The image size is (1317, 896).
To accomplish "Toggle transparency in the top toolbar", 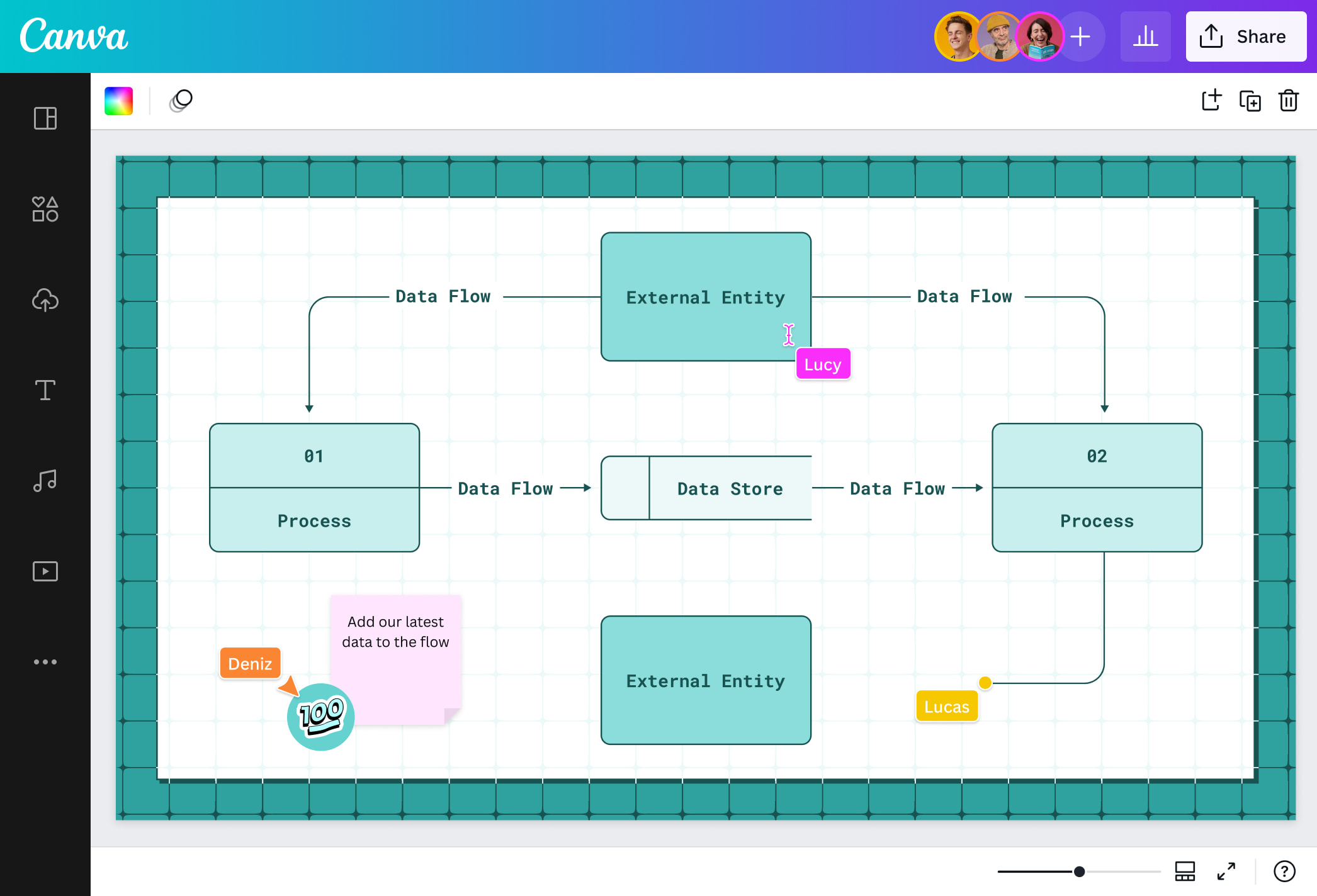I will 181,101.
